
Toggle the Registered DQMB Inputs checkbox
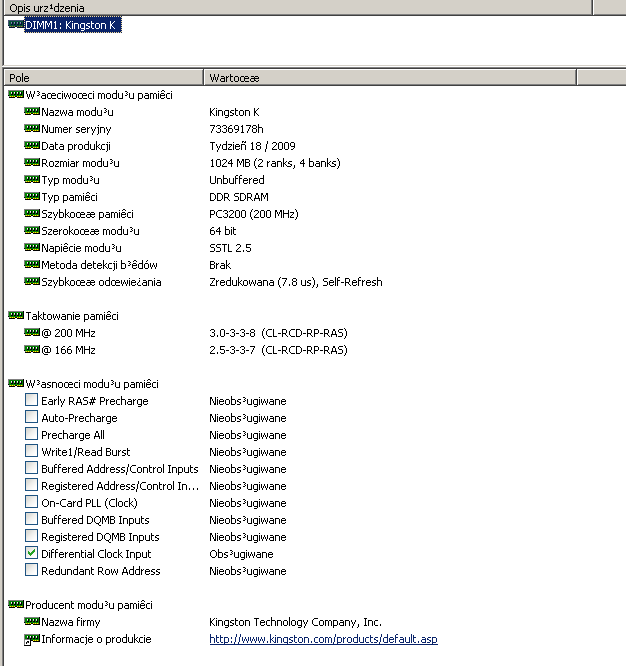tap(31, 536)
